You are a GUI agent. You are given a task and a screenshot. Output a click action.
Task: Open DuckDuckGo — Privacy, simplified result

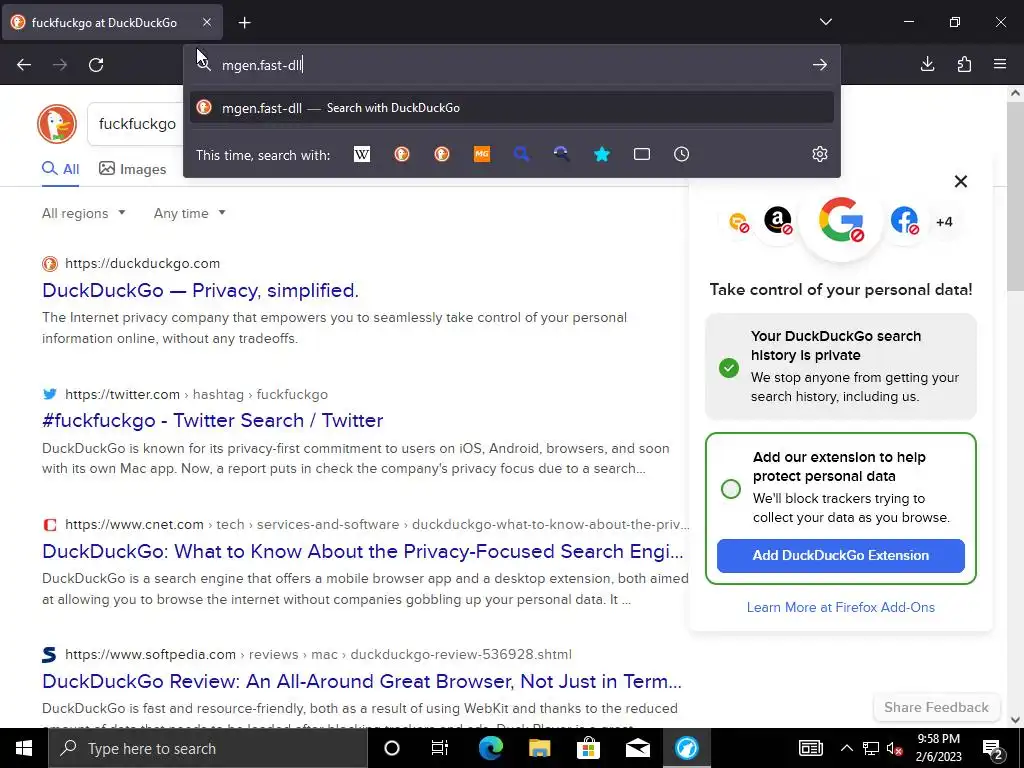click(x=200, y=290)
